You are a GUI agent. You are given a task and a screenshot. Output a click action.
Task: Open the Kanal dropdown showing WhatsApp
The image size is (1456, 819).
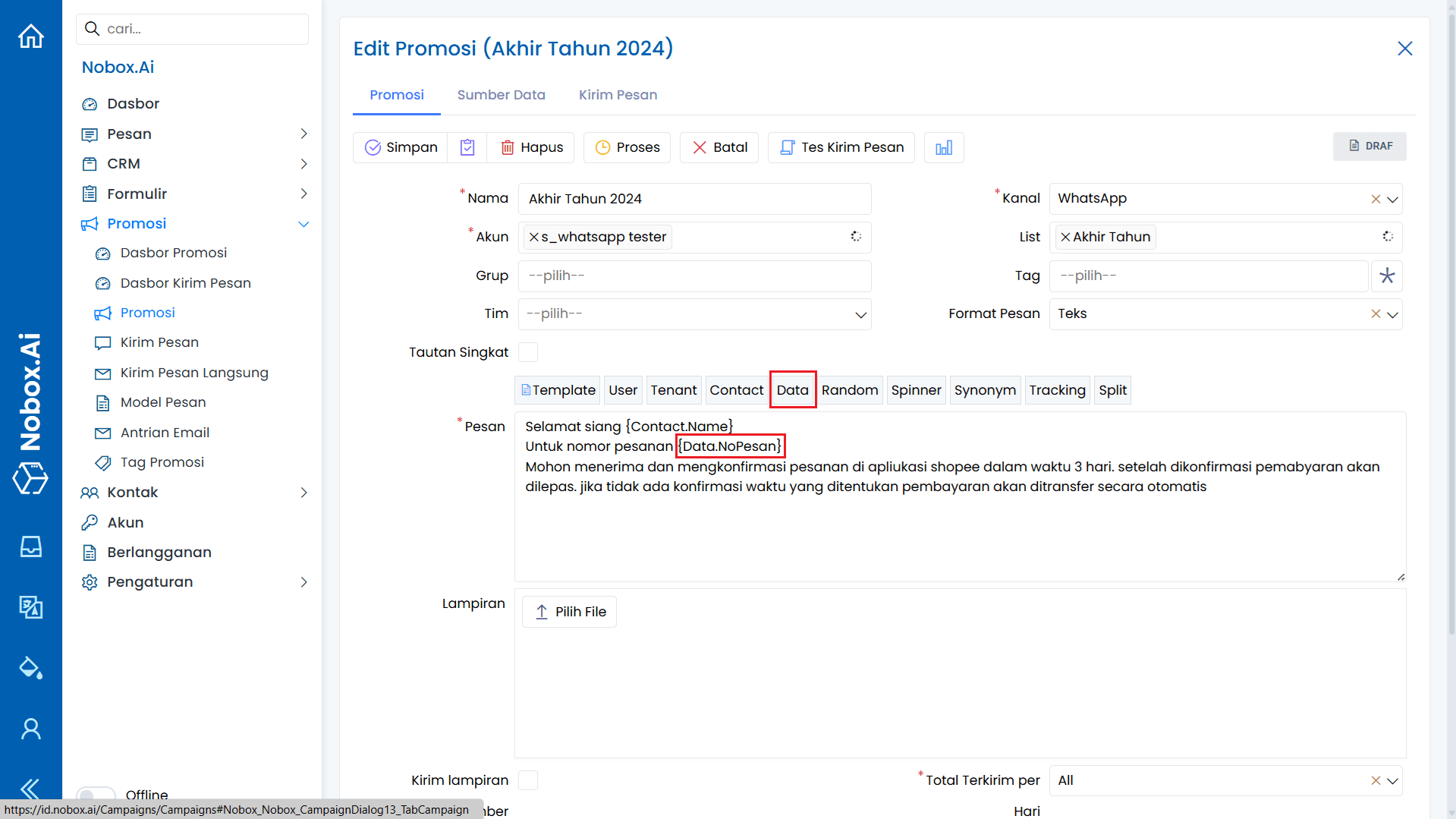(1392, 199)
